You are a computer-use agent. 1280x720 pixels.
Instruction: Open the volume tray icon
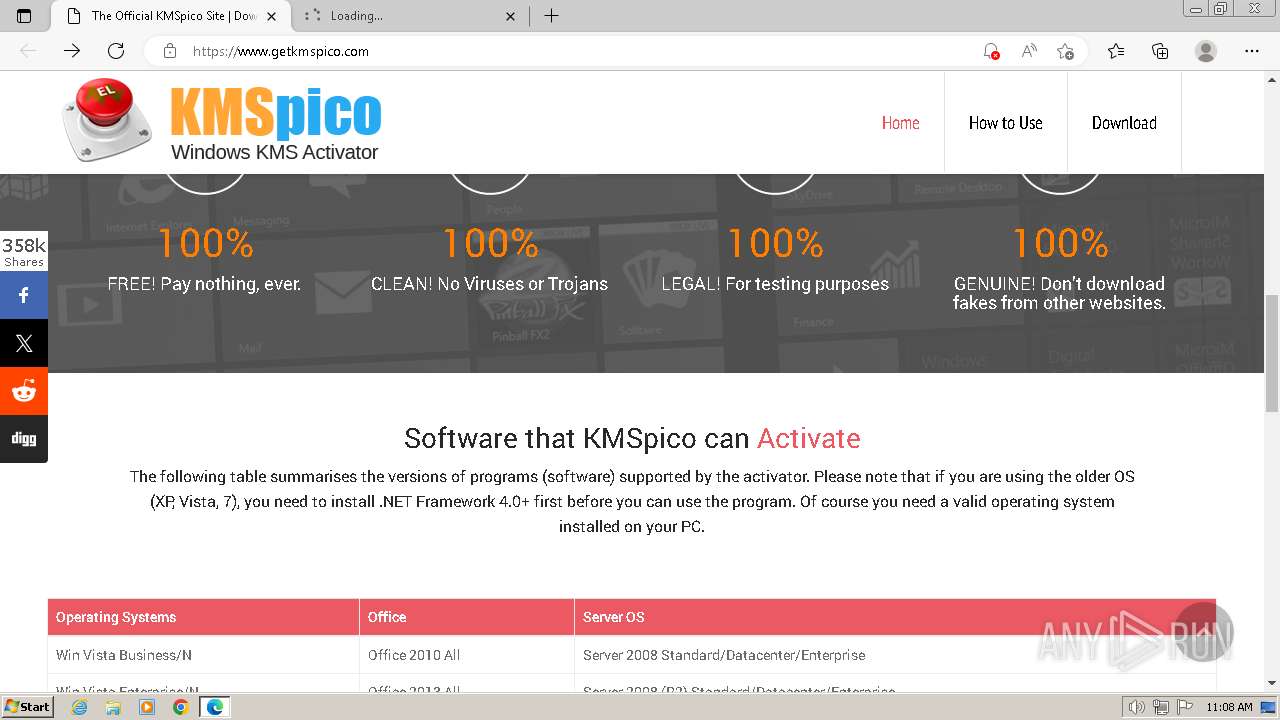[1137, 707]
